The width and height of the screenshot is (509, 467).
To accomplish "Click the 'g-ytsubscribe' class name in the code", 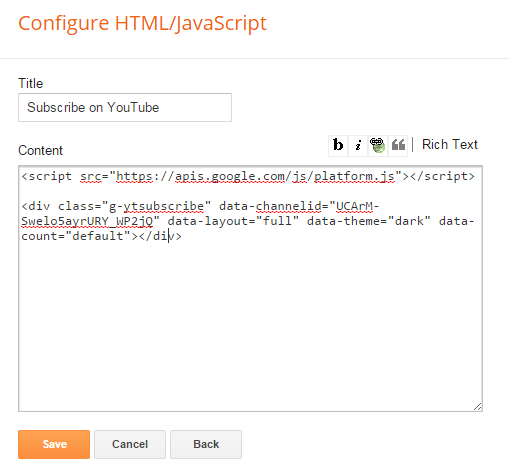I will point(156,206).
